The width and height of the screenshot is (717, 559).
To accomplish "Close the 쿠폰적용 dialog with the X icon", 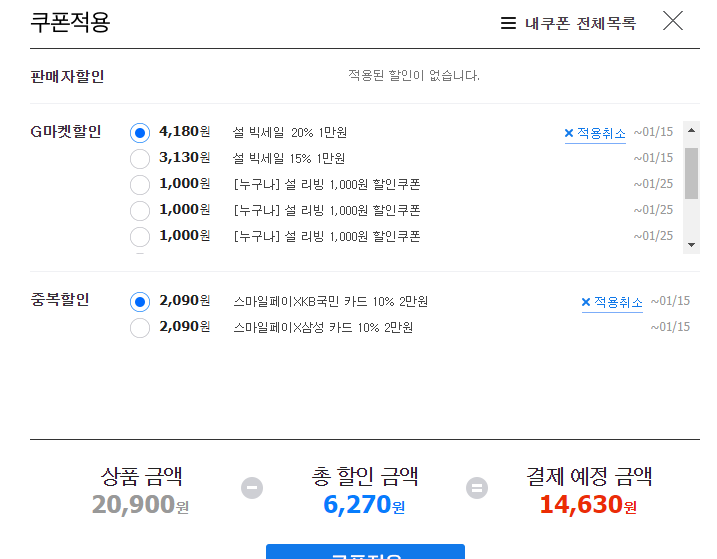I will (673, 21).
